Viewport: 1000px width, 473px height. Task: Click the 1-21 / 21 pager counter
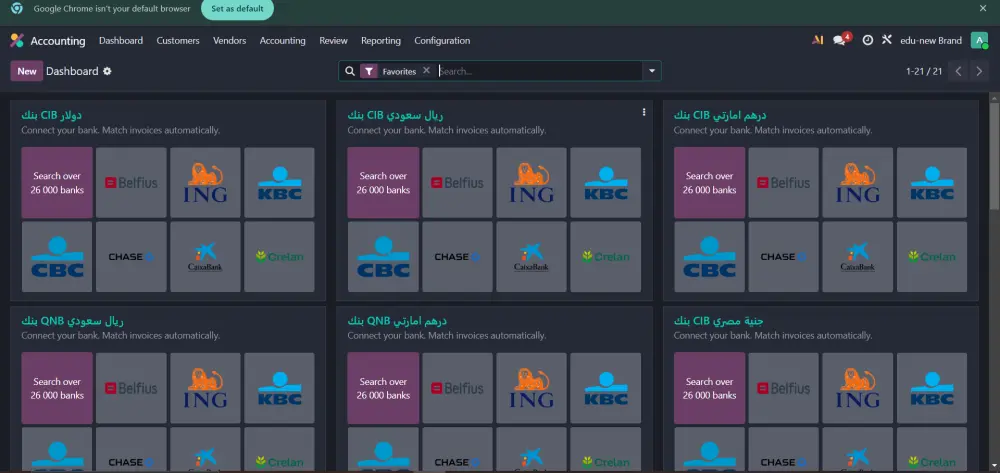point(923,71)
